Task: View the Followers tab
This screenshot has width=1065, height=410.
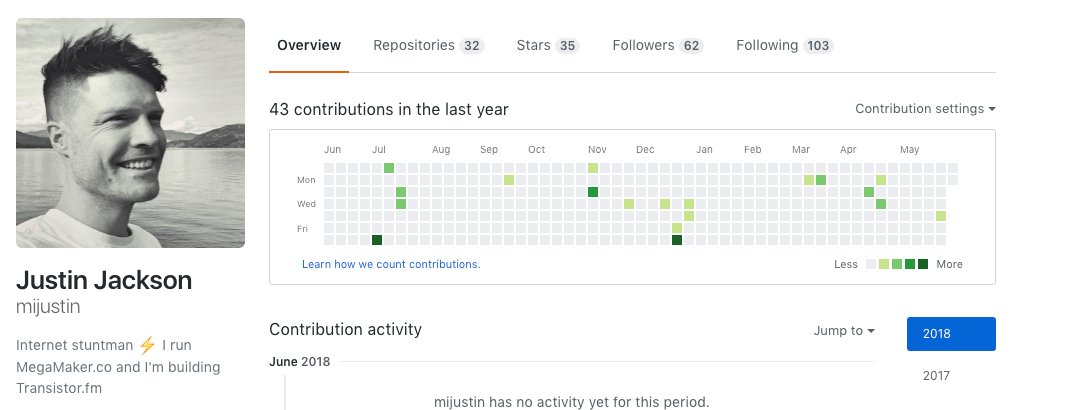Action: coord(657,45)
